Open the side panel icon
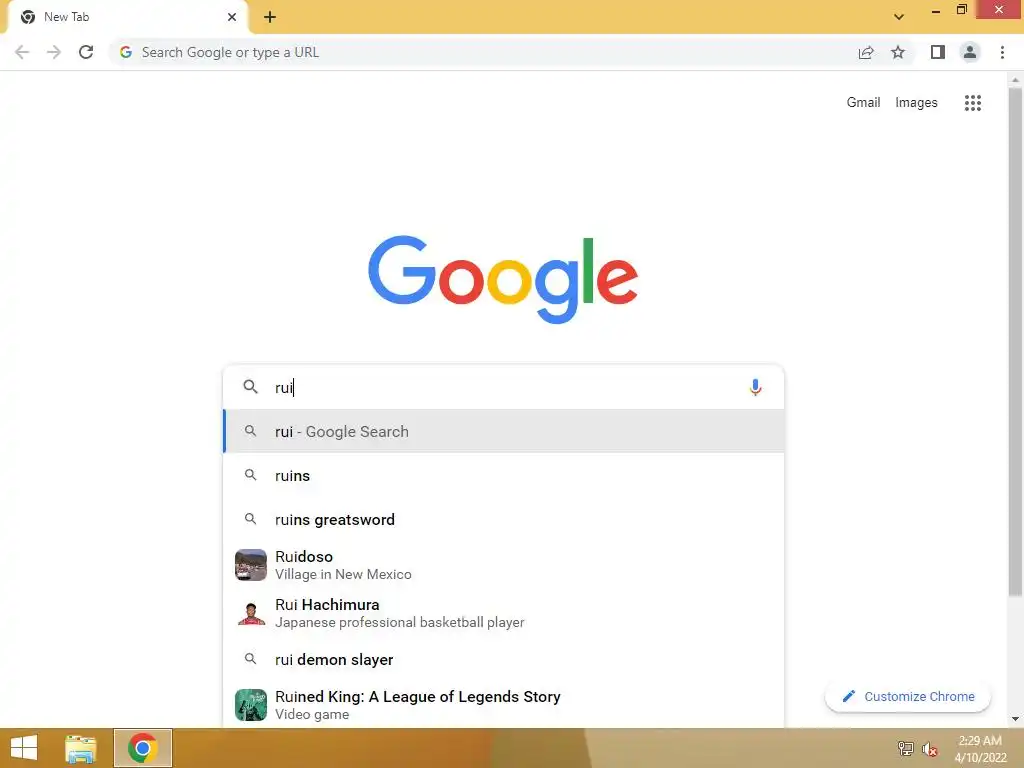 tap(938, 52)
